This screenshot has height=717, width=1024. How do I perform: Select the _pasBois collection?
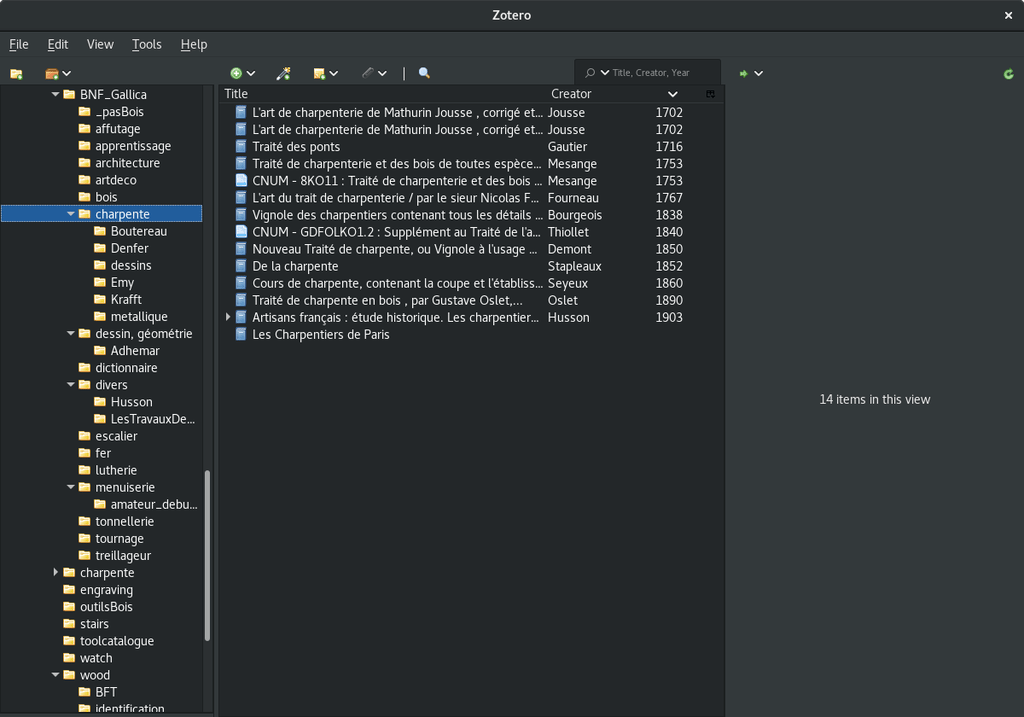[x=120, y=112]
